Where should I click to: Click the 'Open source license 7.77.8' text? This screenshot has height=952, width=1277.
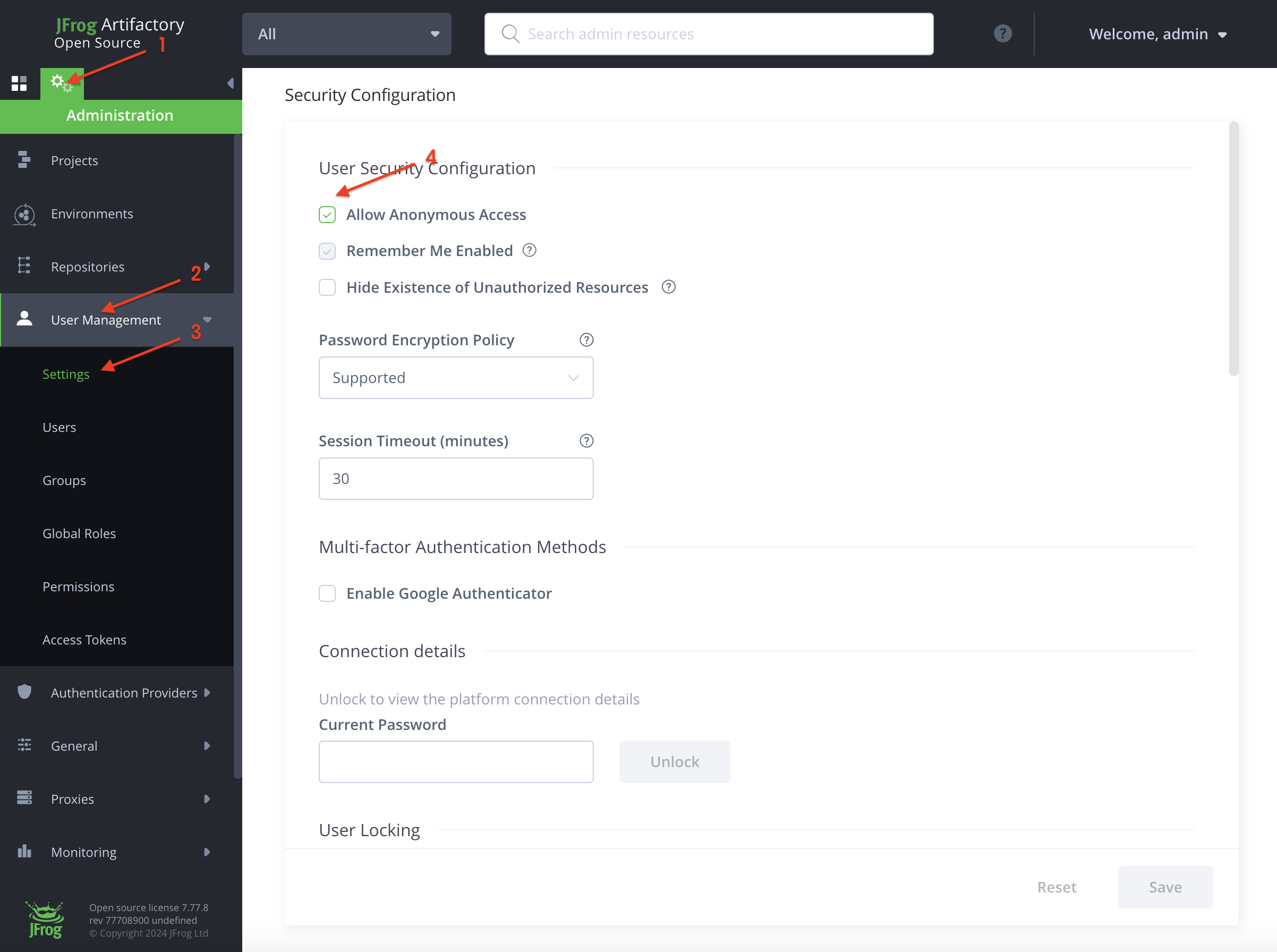tap(149, 907)
